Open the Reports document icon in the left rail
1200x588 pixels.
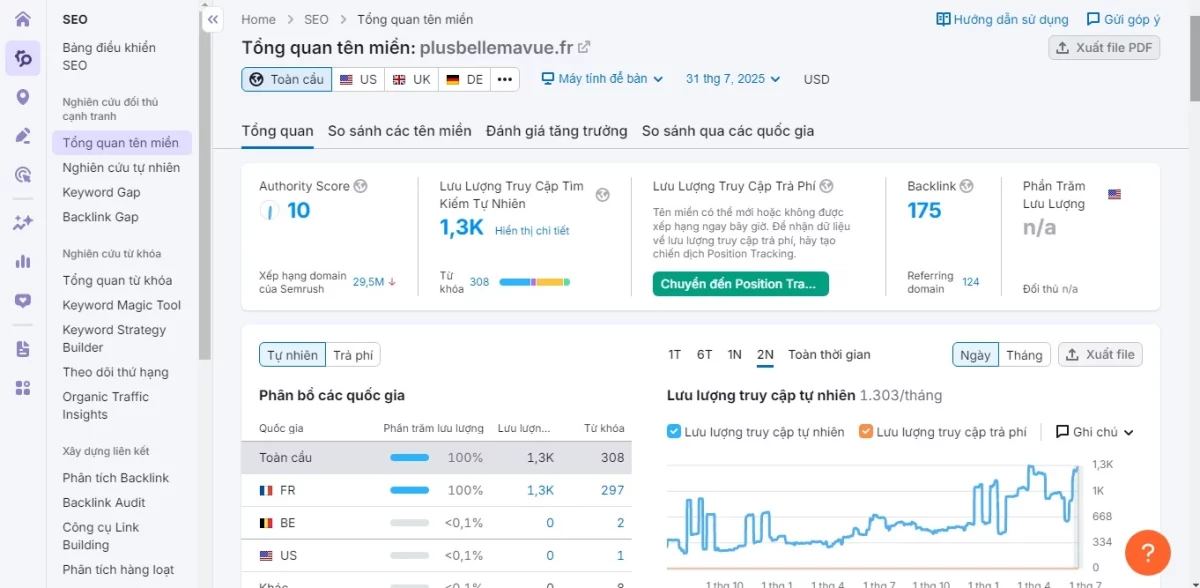pos(23,349)
